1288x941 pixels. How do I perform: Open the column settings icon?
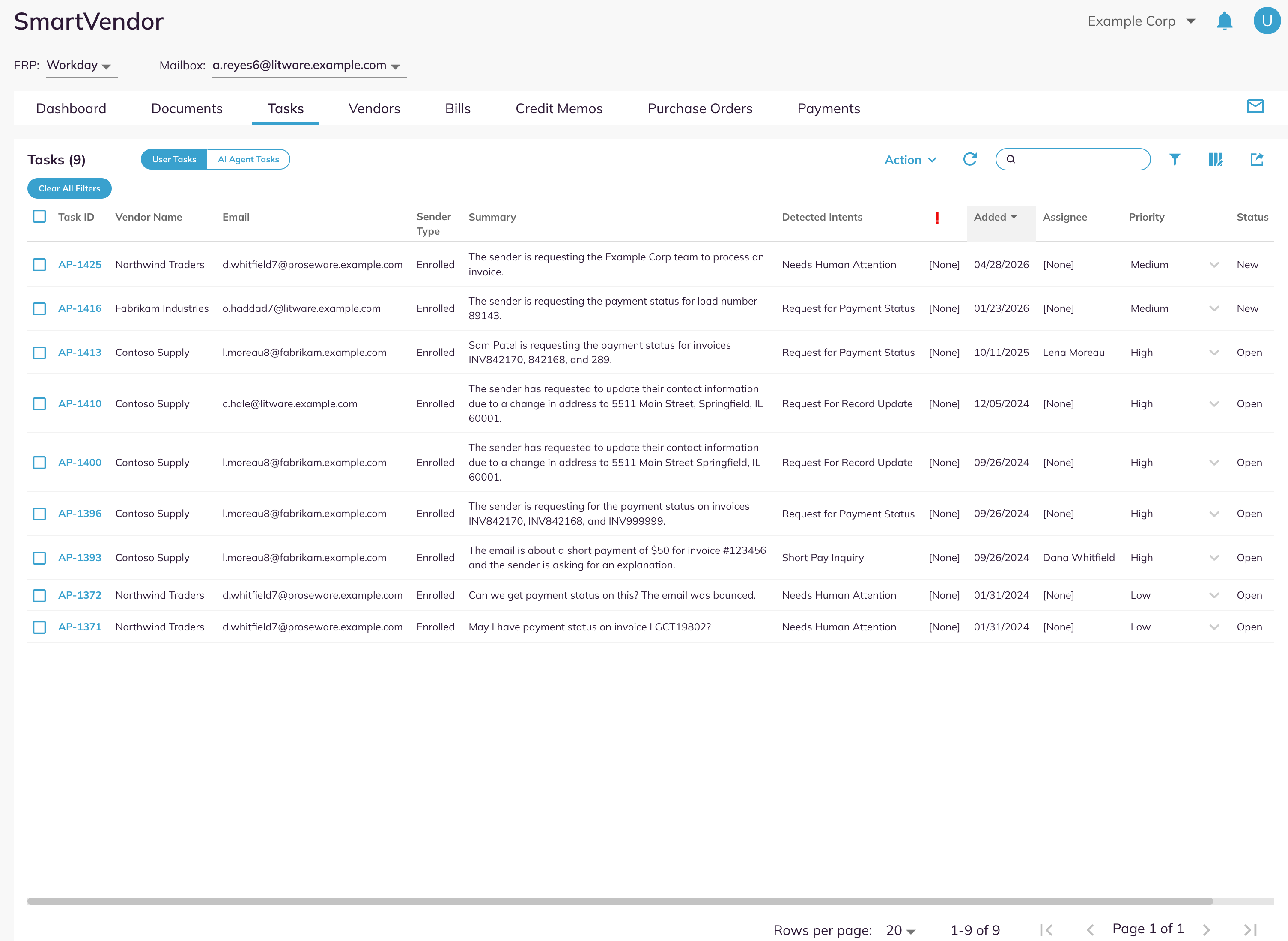click(1216, 159)
